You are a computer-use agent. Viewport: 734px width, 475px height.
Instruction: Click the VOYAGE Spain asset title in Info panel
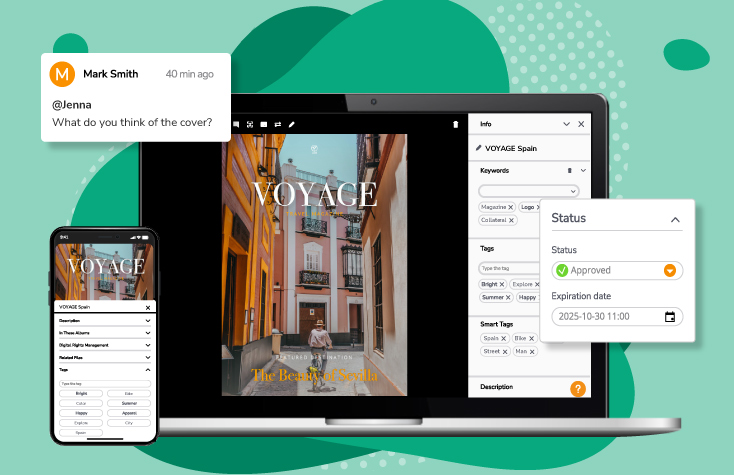coord(511,148)
